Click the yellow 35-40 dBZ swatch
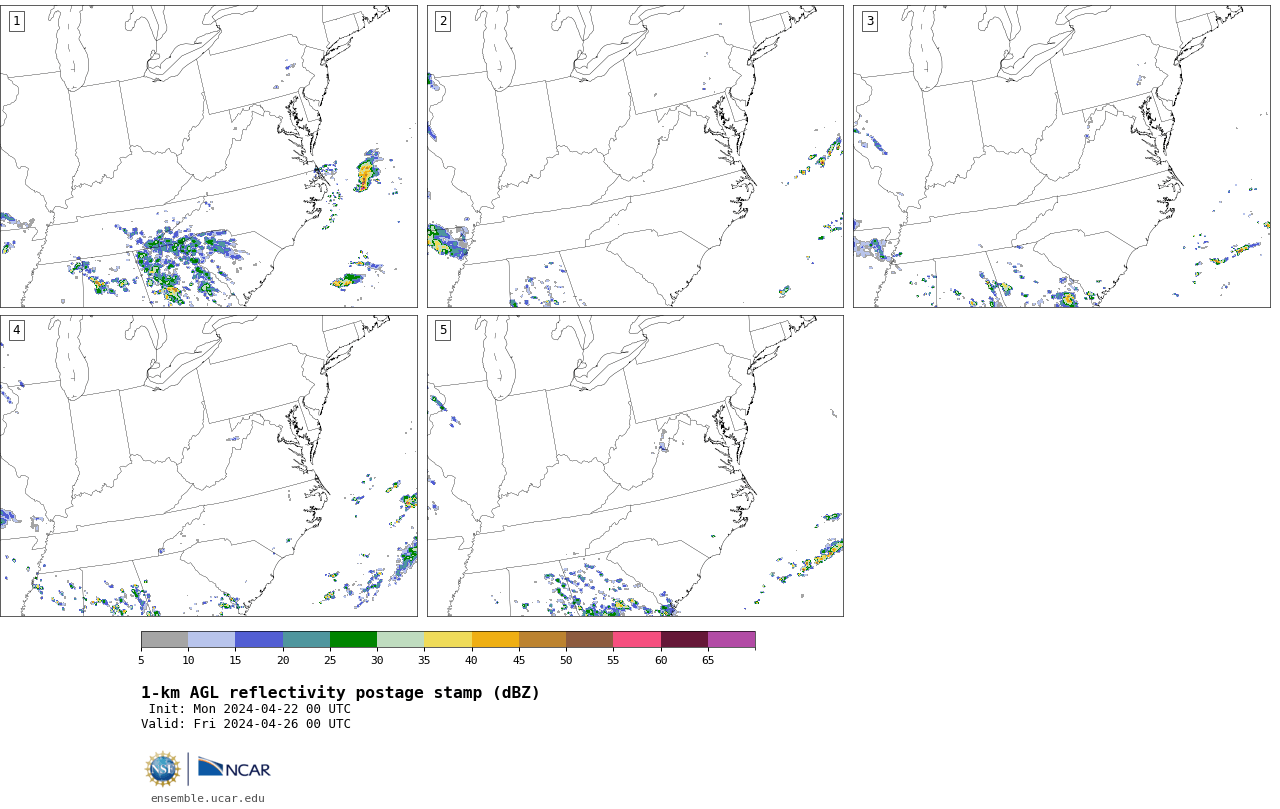 coord(448,640)
